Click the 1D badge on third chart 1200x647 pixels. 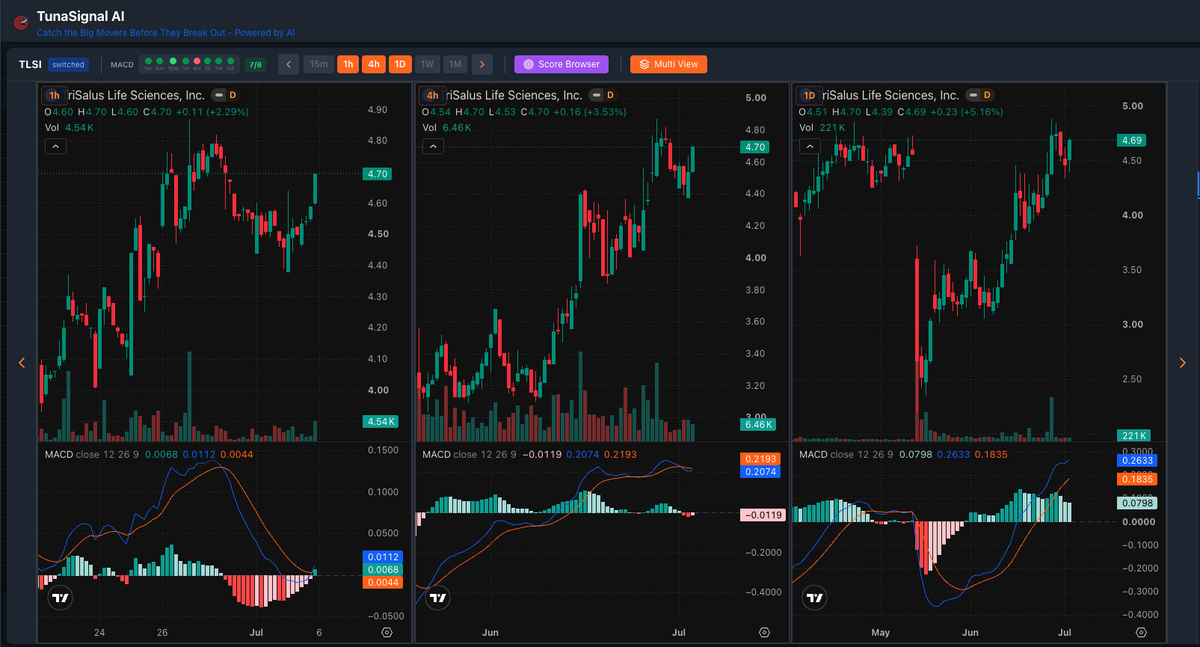[810, 95]
